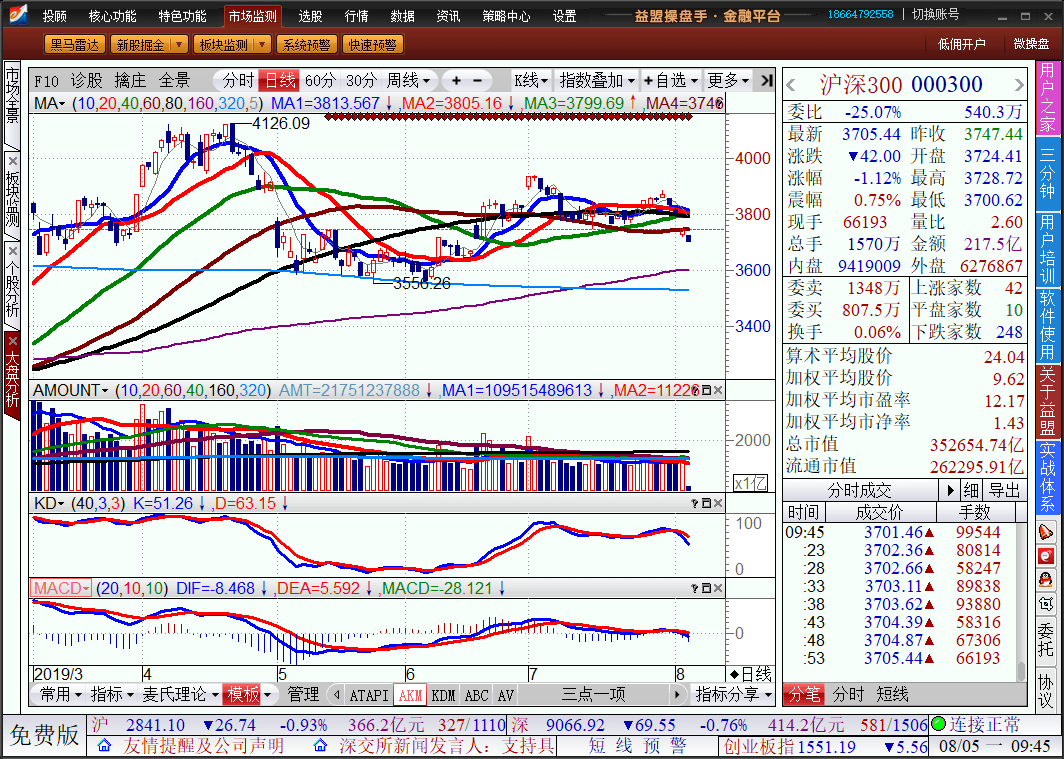Open the MA indicator dropdown
This screenshot has width=1064, height=759.
tap(50, 104)
